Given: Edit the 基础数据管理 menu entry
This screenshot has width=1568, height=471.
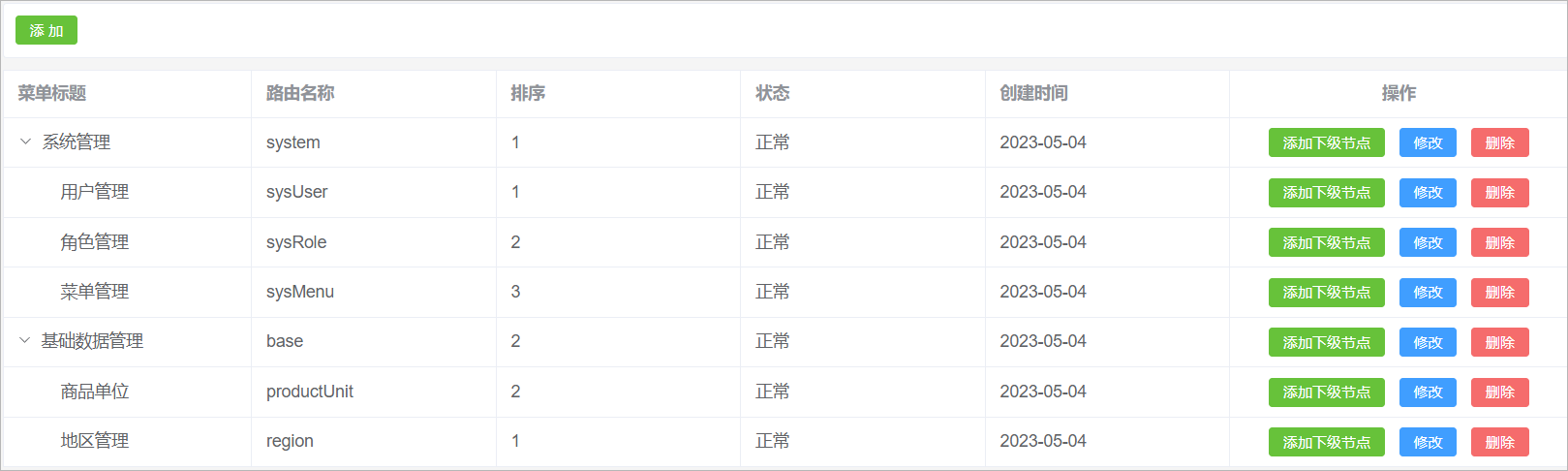Looking at the screenshot, I should (1428, 342).
